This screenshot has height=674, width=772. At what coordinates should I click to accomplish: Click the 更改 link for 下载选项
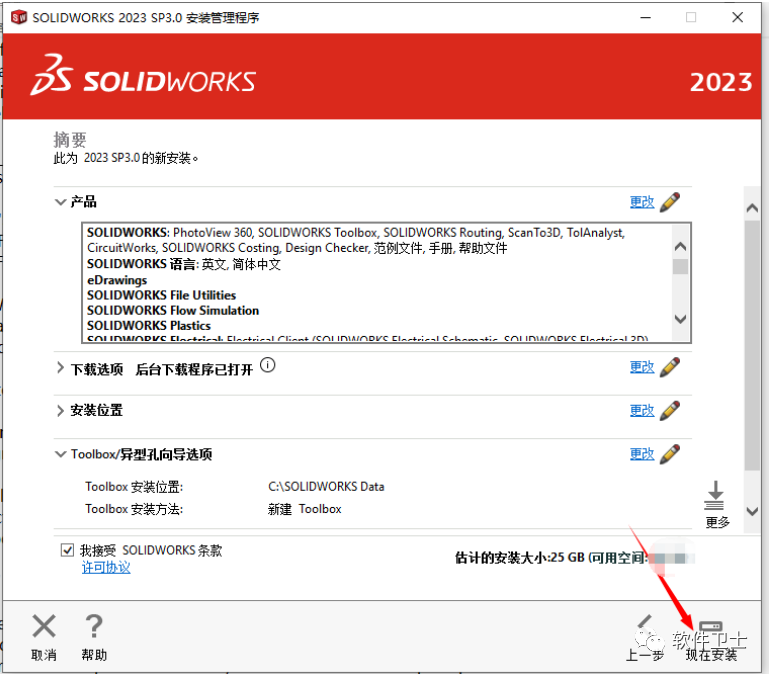coord(642,367)
